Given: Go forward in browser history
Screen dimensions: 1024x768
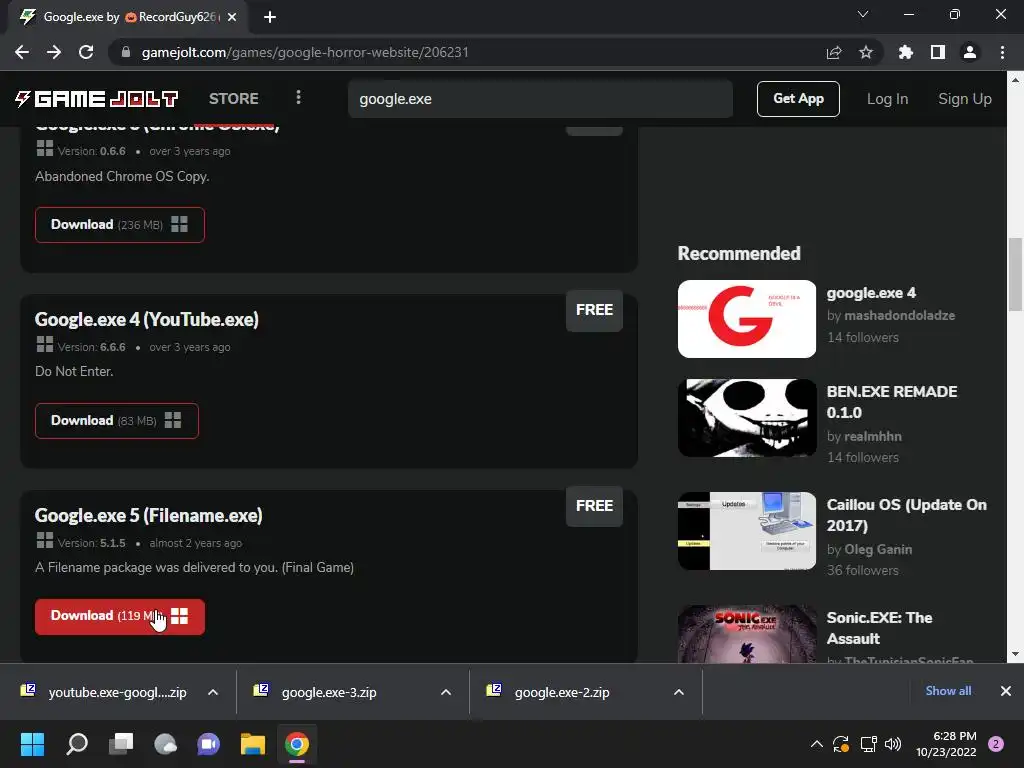Looking at the screenshot, I should point(54,52).
